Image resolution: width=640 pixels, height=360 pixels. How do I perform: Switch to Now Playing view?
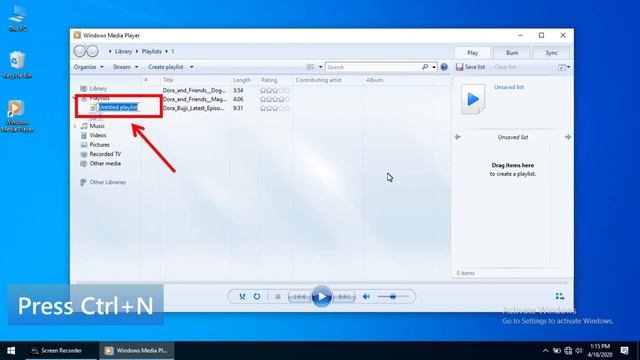(x=560, y=296)
